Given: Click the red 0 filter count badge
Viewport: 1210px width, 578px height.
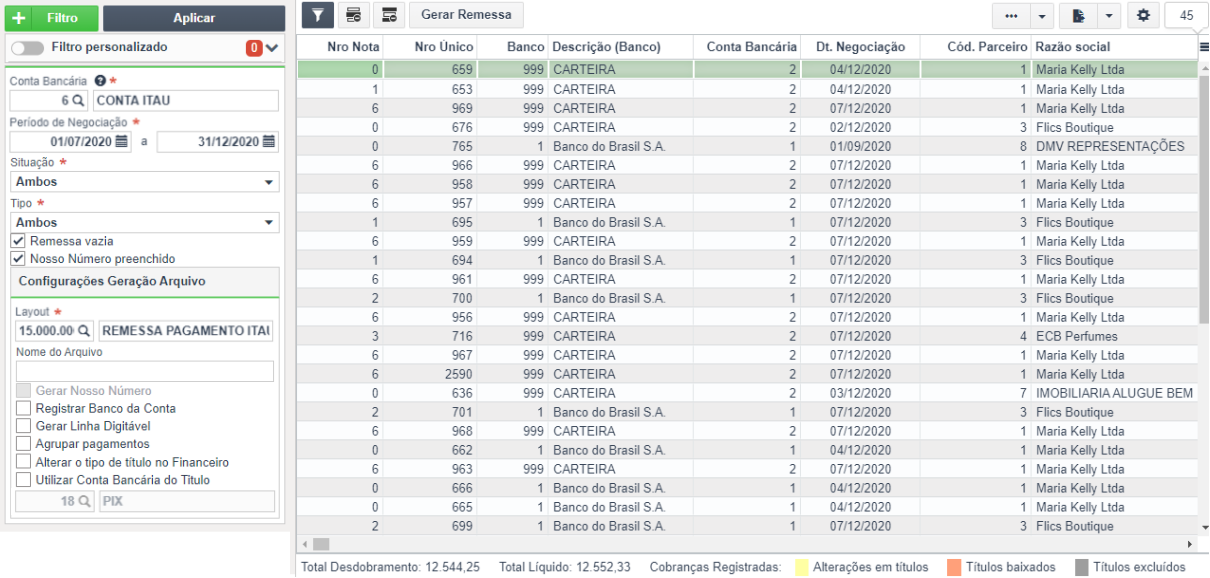Looking at the screenshot, I should tap(254, 48).
